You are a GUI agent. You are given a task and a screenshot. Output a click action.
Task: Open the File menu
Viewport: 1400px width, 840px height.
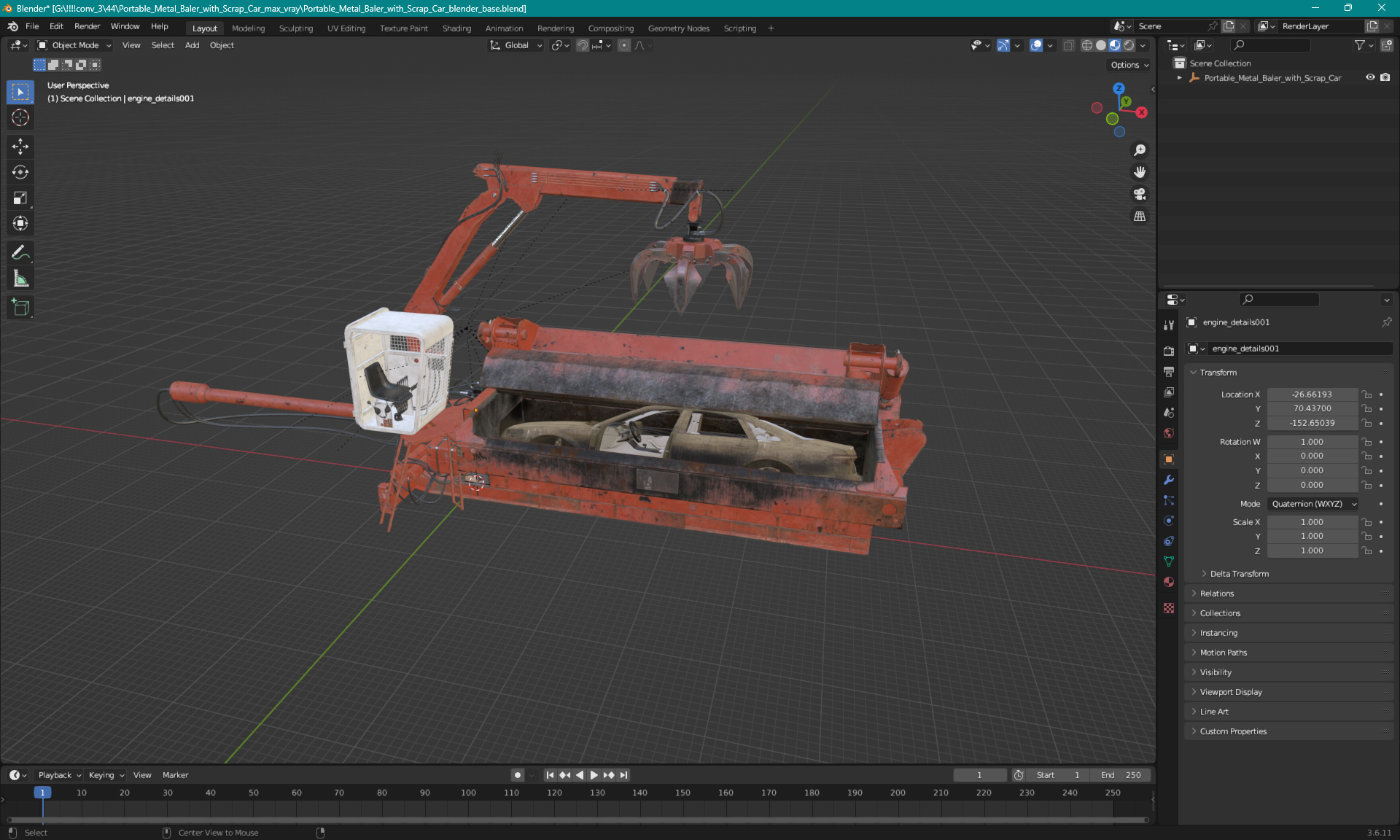32,26
